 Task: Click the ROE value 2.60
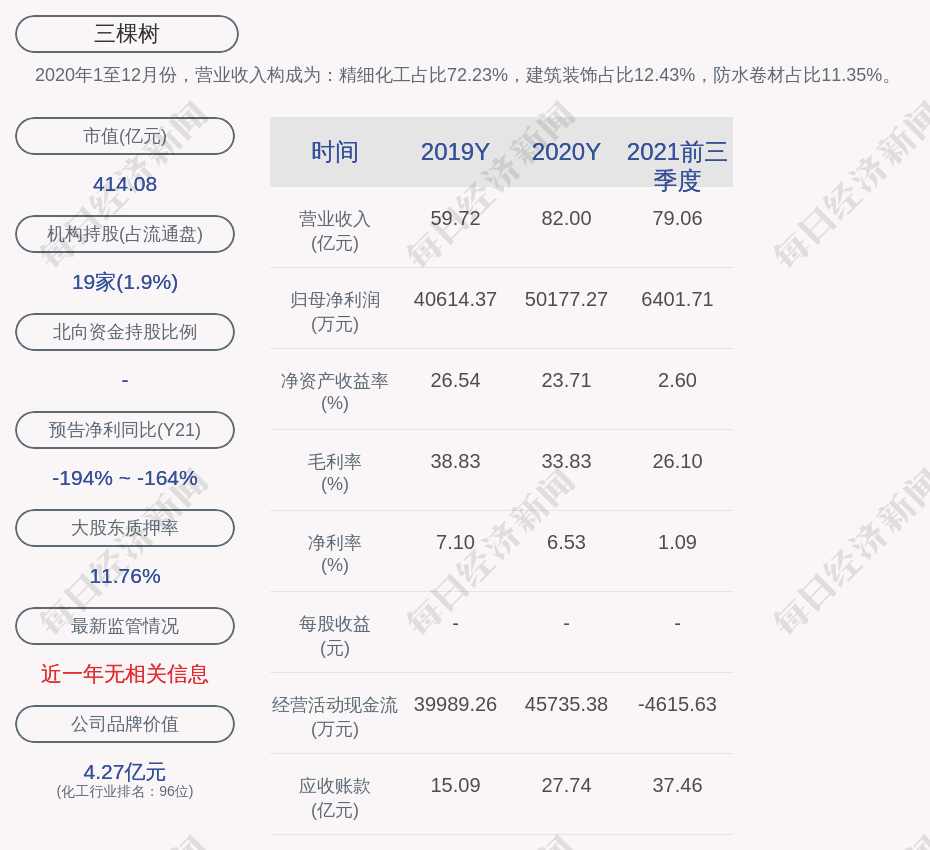tap(677, 380)
